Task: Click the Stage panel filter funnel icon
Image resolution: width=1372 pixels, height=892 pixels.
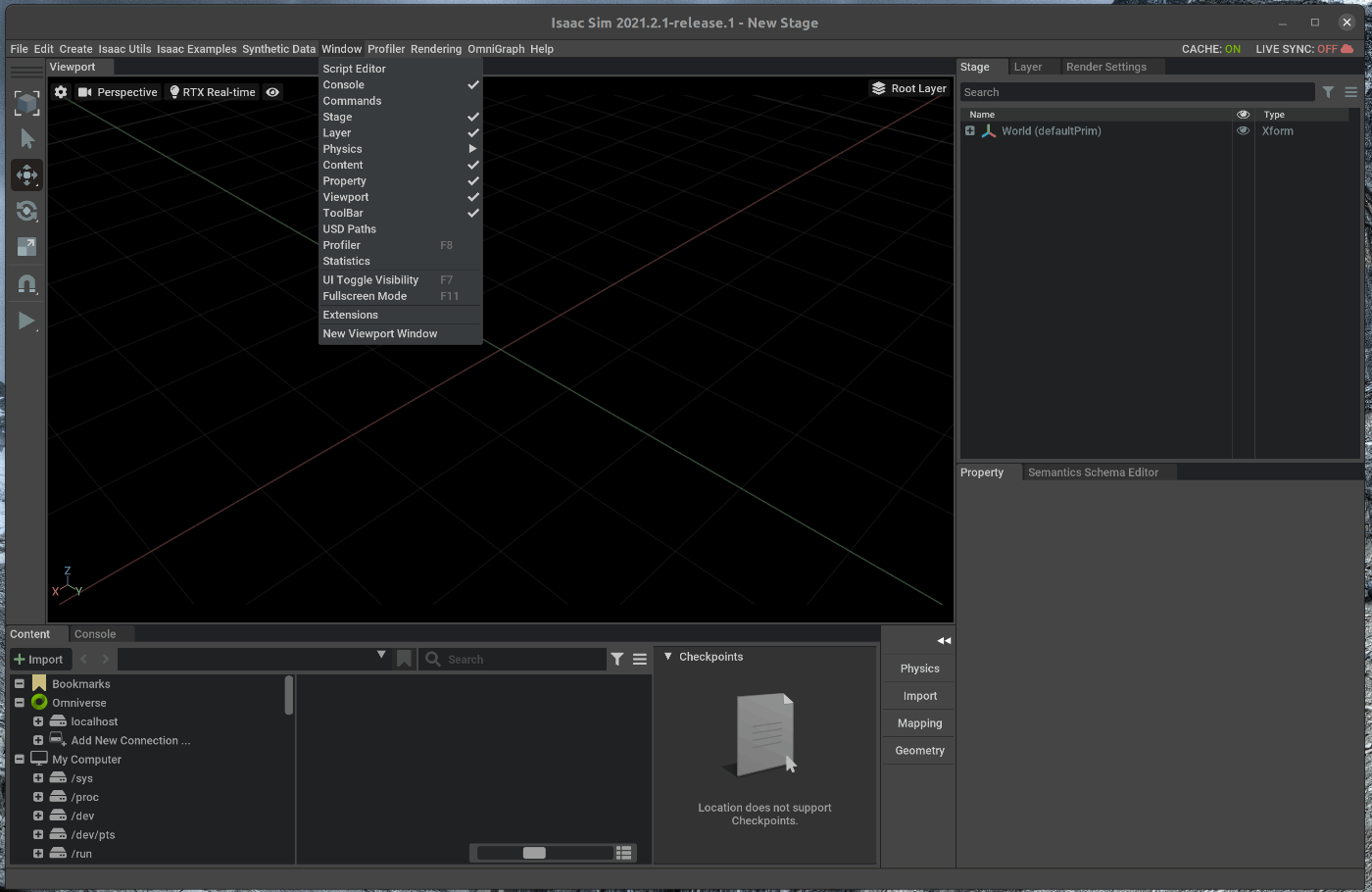Action: click(x=1328, y=92)
